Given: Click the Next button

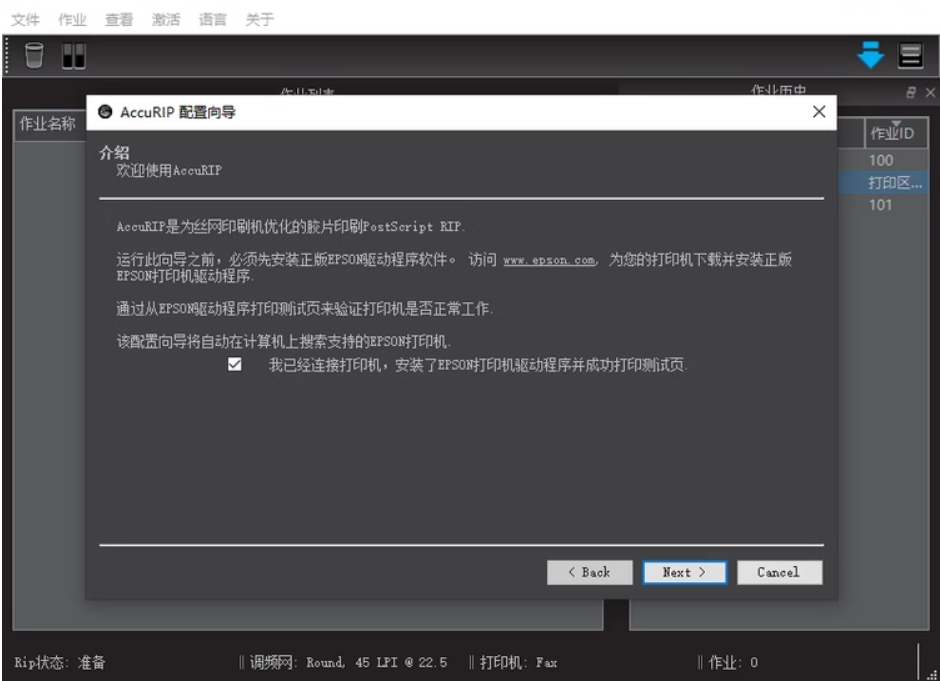Looking at the screenshot, I should 684,572.
